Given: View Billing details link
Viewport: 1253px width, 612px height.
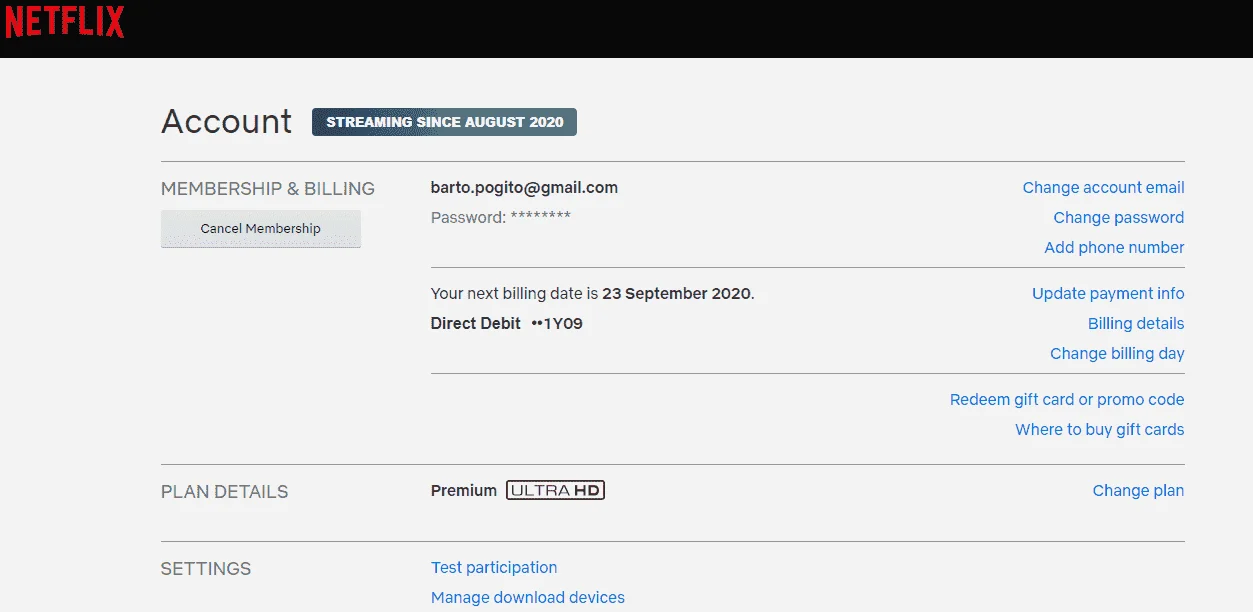Looking at the screenshot, I should click(1136, 324).
